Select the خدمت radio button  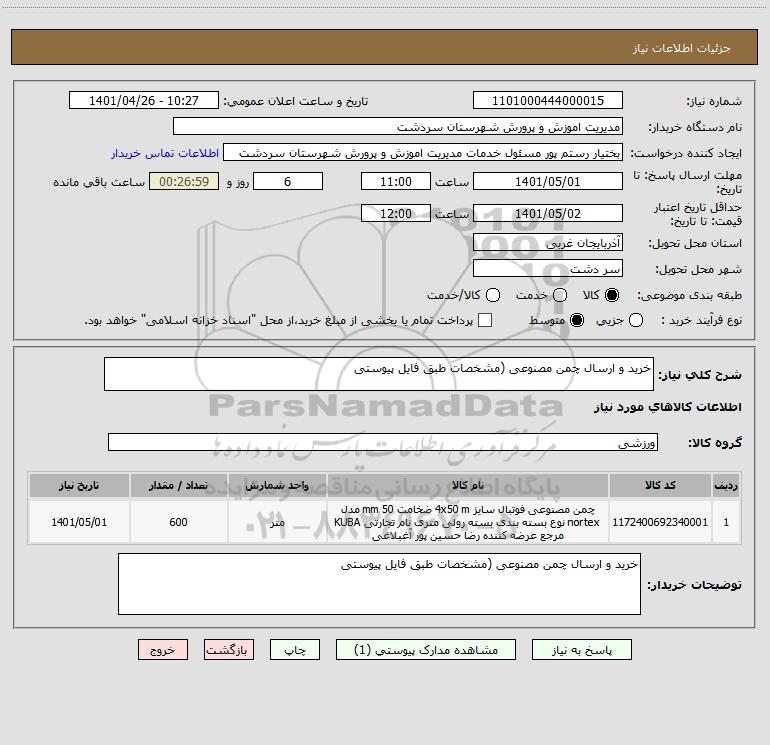[x=560, y=295]
